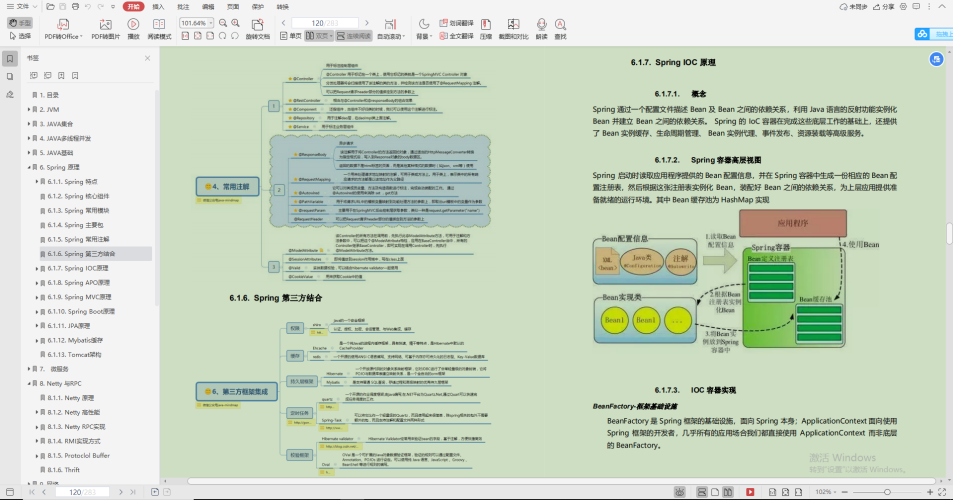Image resolution: width=953 pixels, height=500 pixels.
Task: Open the PDF转Office converter
Action: point(63,29)
